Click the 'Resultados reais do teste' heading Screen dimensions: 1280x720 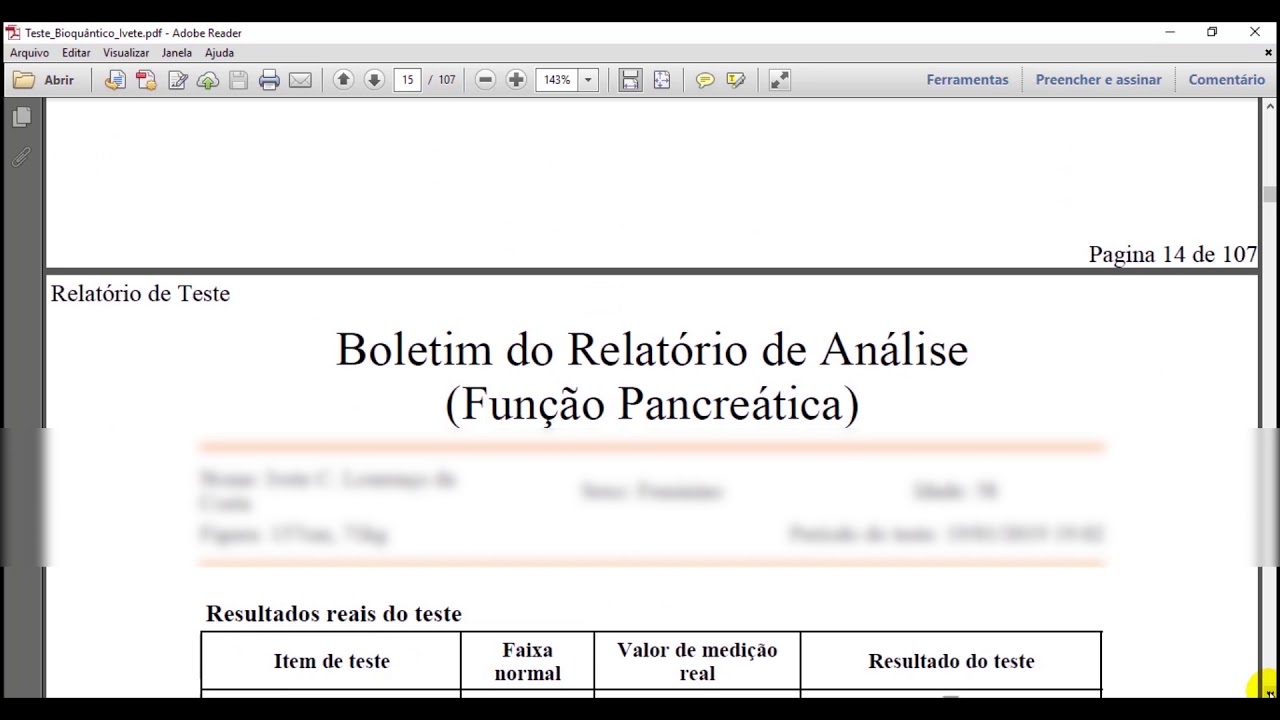334,613
